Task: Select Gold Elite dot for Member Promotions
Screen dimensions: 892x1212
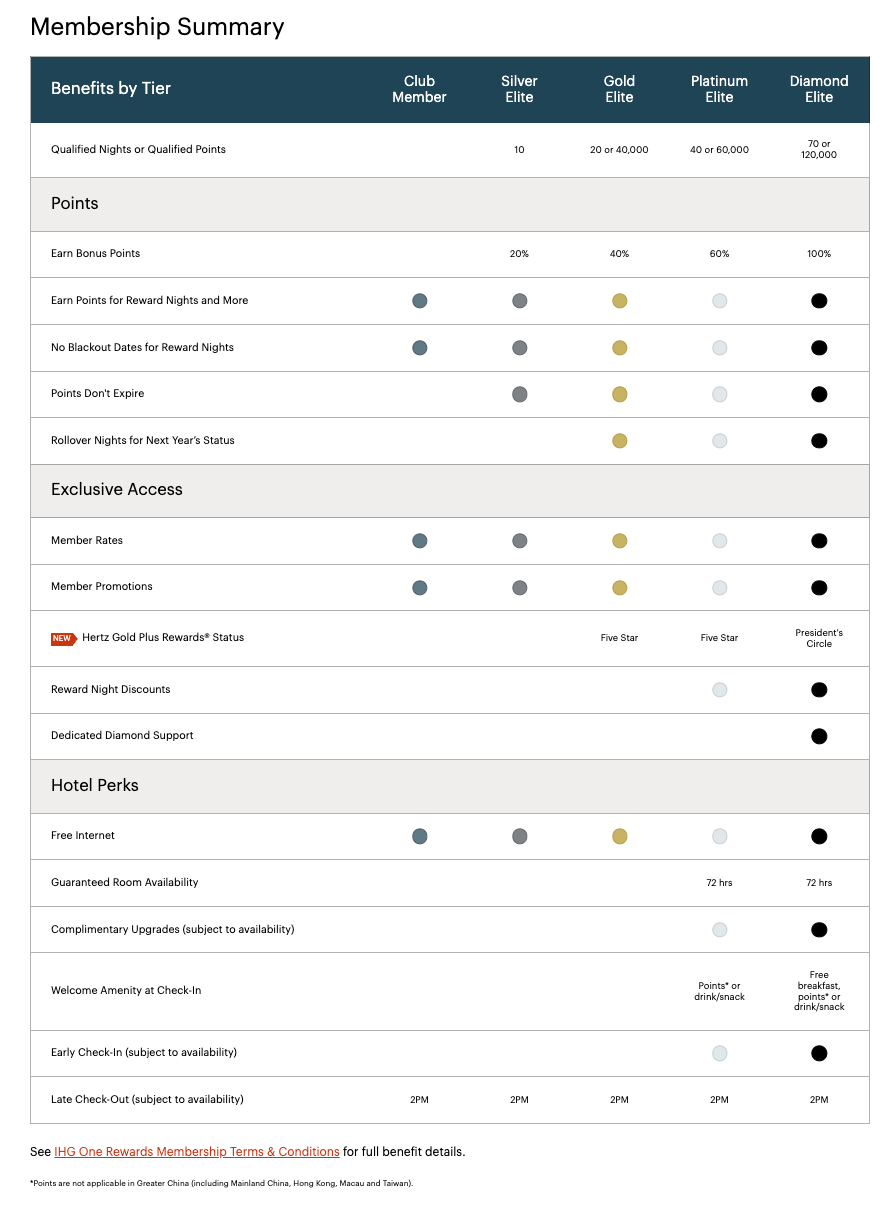Action: (x=619, y=587)
